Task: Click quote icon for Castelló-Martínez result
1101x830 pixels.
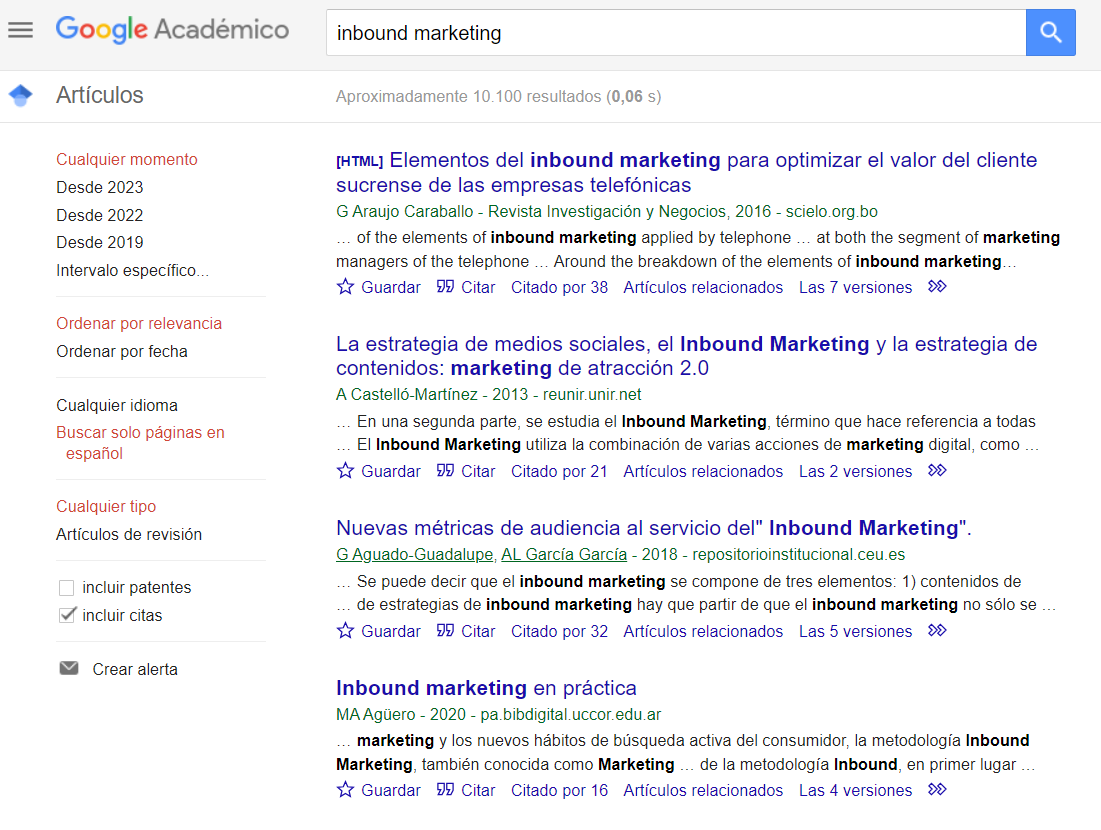Action: 445,470
